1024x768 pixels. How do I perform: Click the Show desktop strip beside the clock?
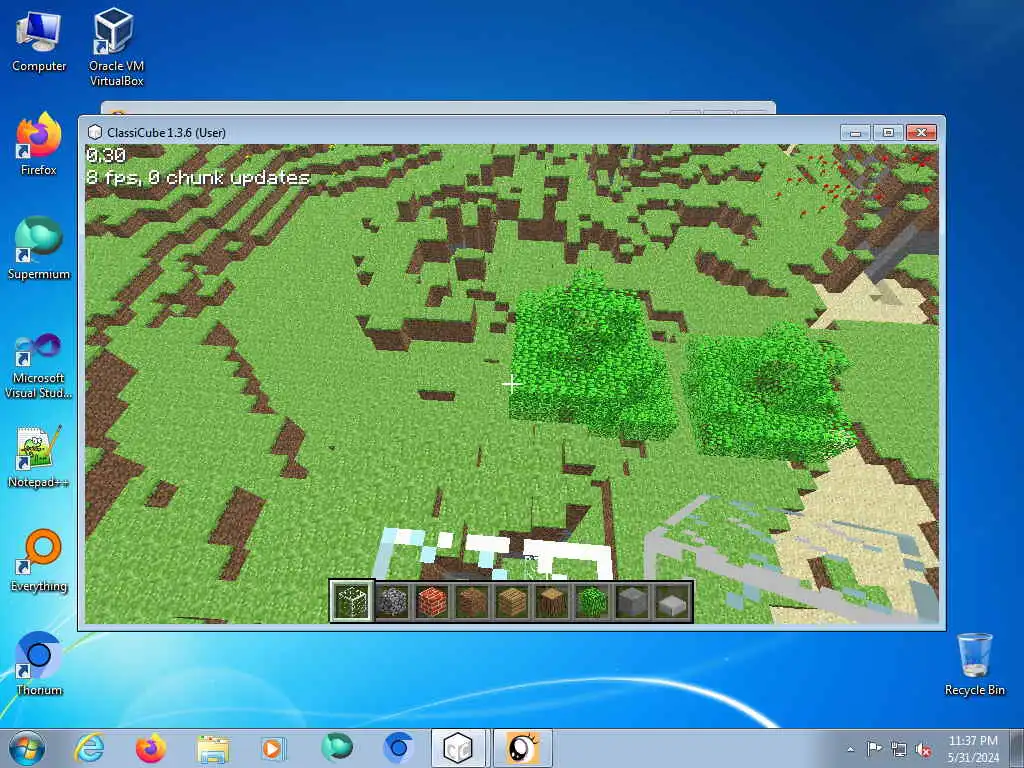(x=1018, y=749)
